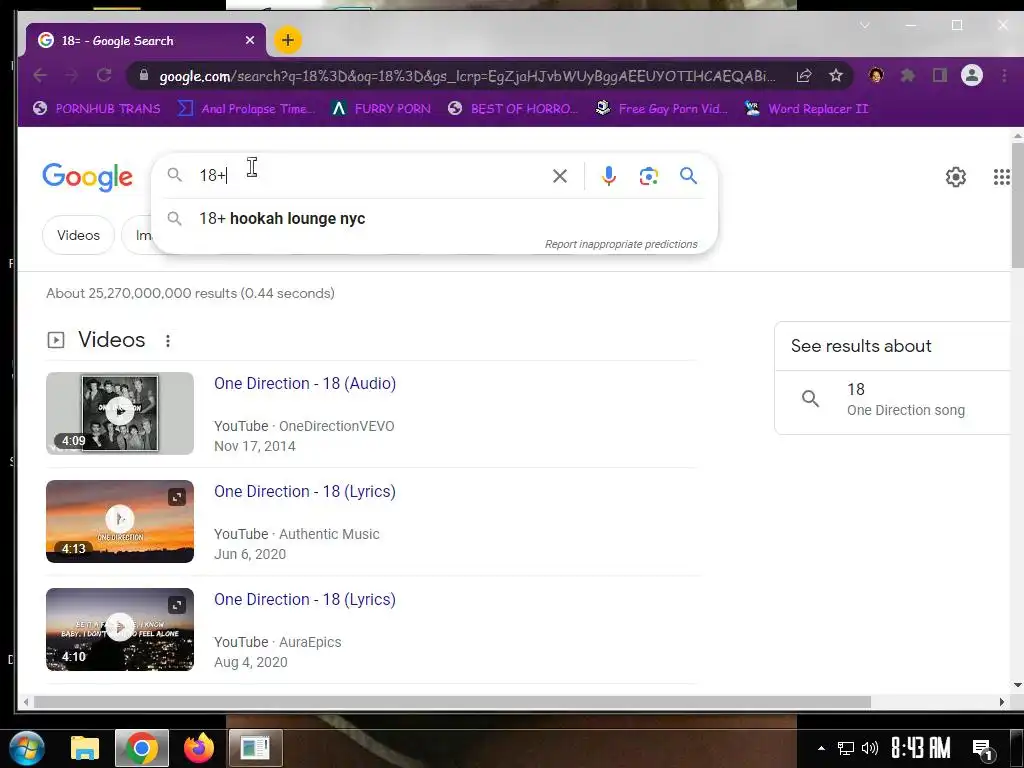Screen dimensions: 1024x768
Task: Play the 4:13 sunset video thumbnail
Action: (x=120, y=521)
